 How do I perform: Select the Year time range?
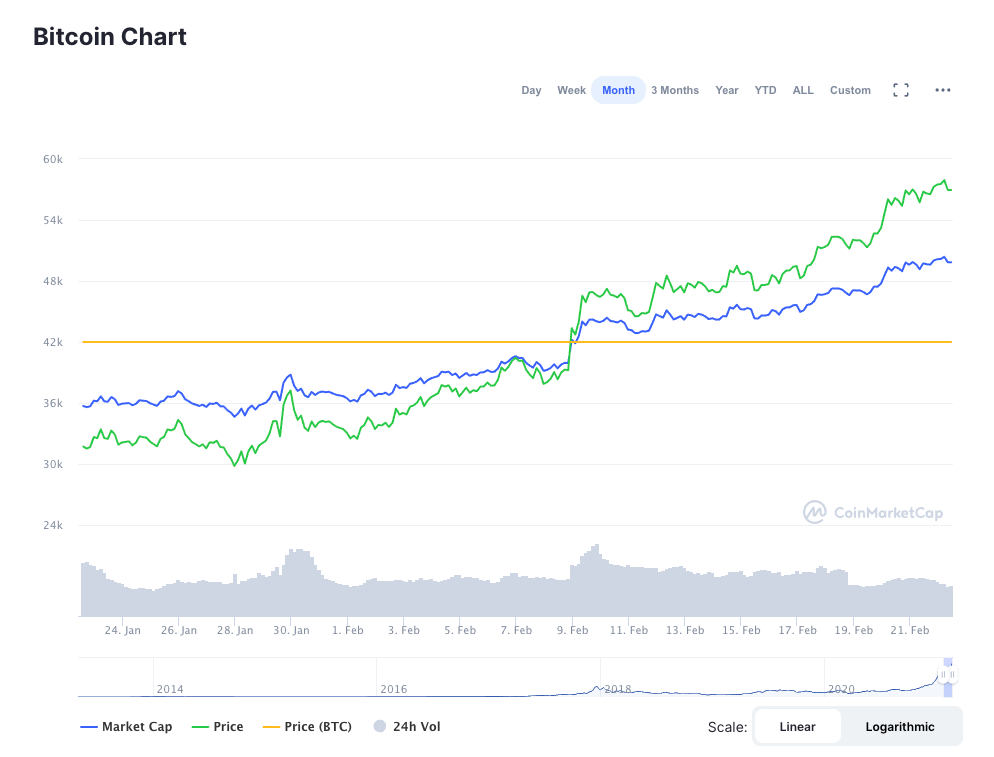pyautogui.click(x=726, y=90)
